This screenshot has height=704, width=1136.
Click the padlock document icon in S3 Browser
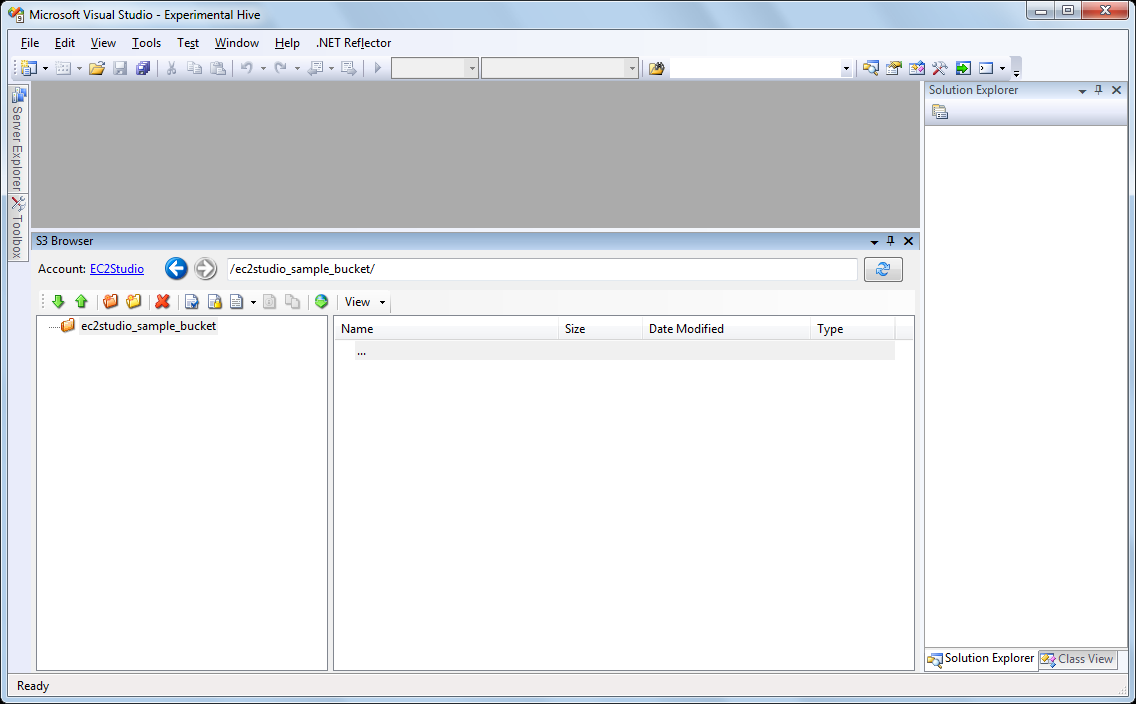tap(214, 301)
